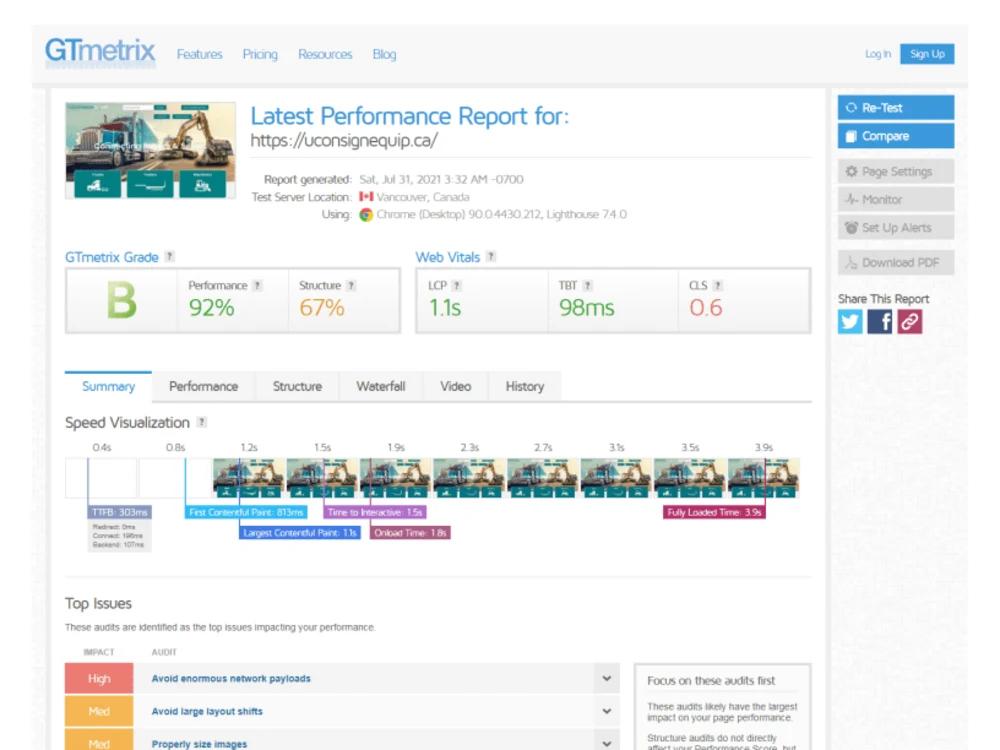Image resolution: width=1000 pixels, height=750 pixels.
Task: Click the 92% Performance value
Action: (211, 308)
